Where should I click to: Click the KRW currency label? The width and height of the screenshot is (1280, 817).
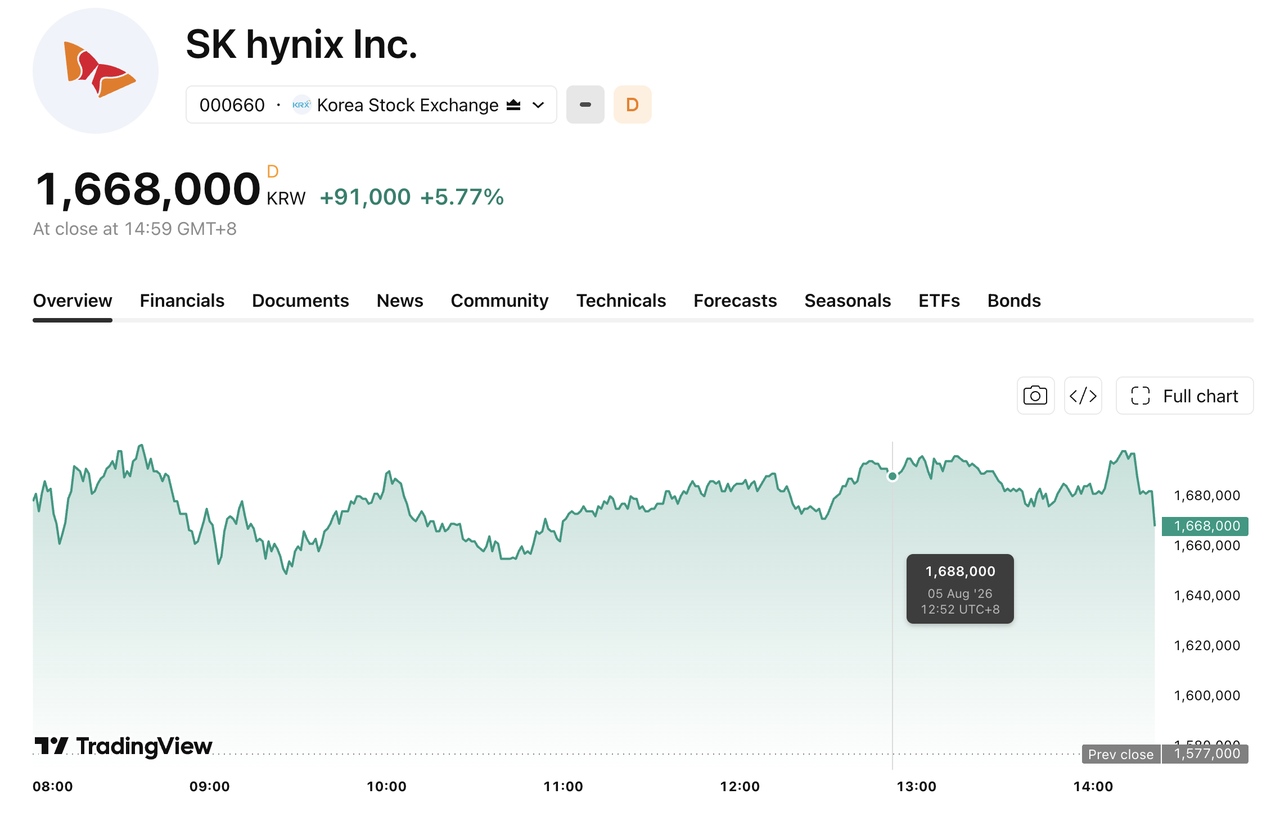pyautogui.click(x=286, y=198)
